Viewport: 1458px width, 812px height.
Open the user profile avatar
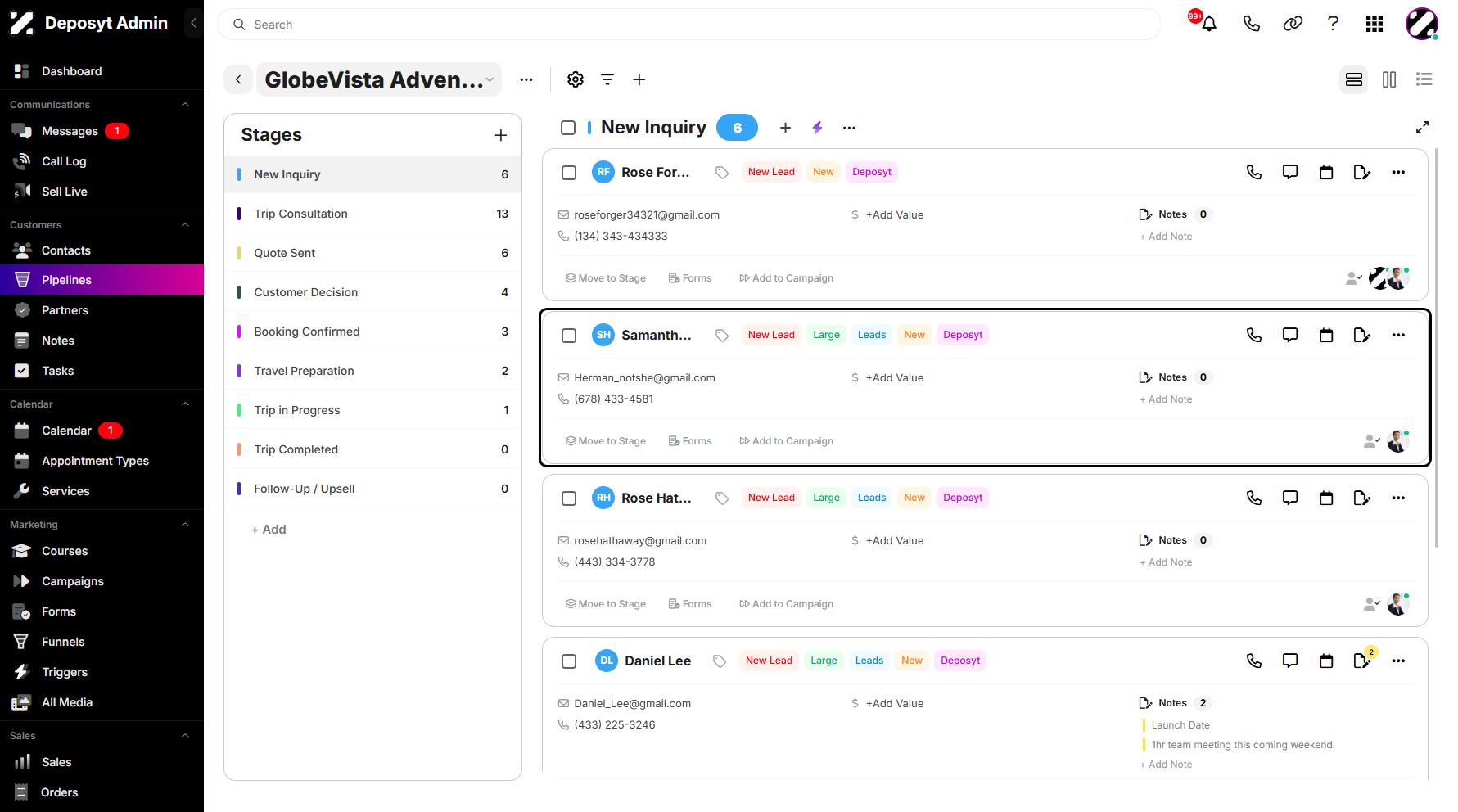pos(1422,24)
